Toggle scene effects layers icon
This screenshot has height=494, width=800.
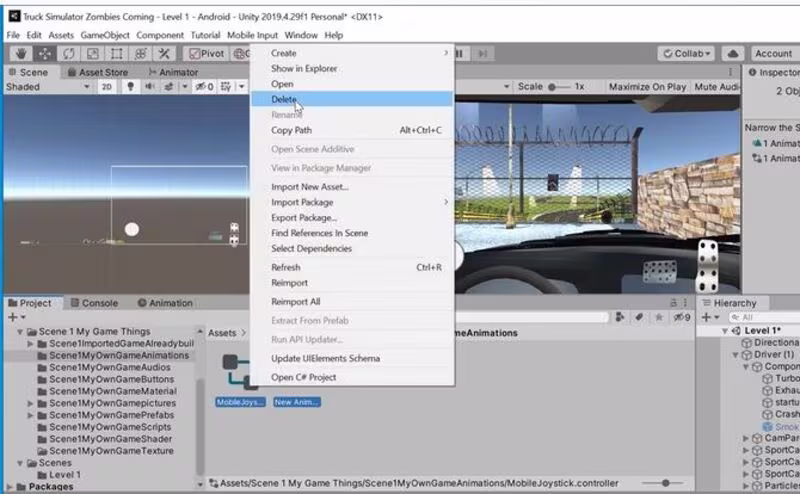pyautogui.click(x=168, y=87)
